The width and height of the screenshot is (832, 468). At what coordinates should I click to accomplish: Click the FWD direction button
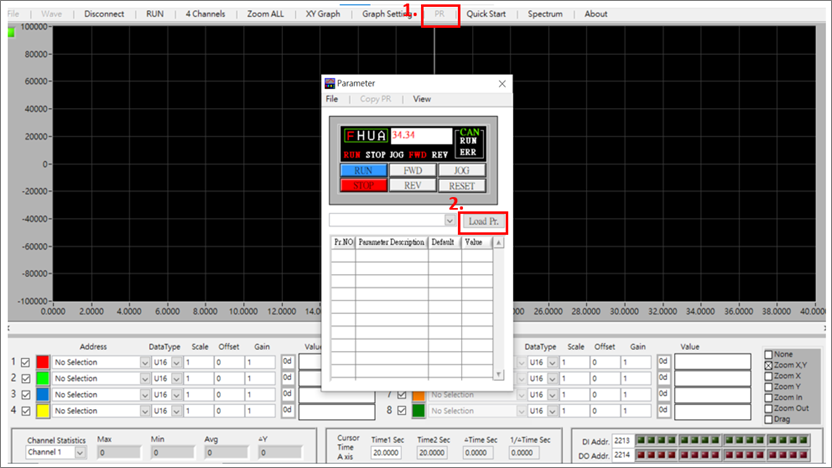[412, 170]
